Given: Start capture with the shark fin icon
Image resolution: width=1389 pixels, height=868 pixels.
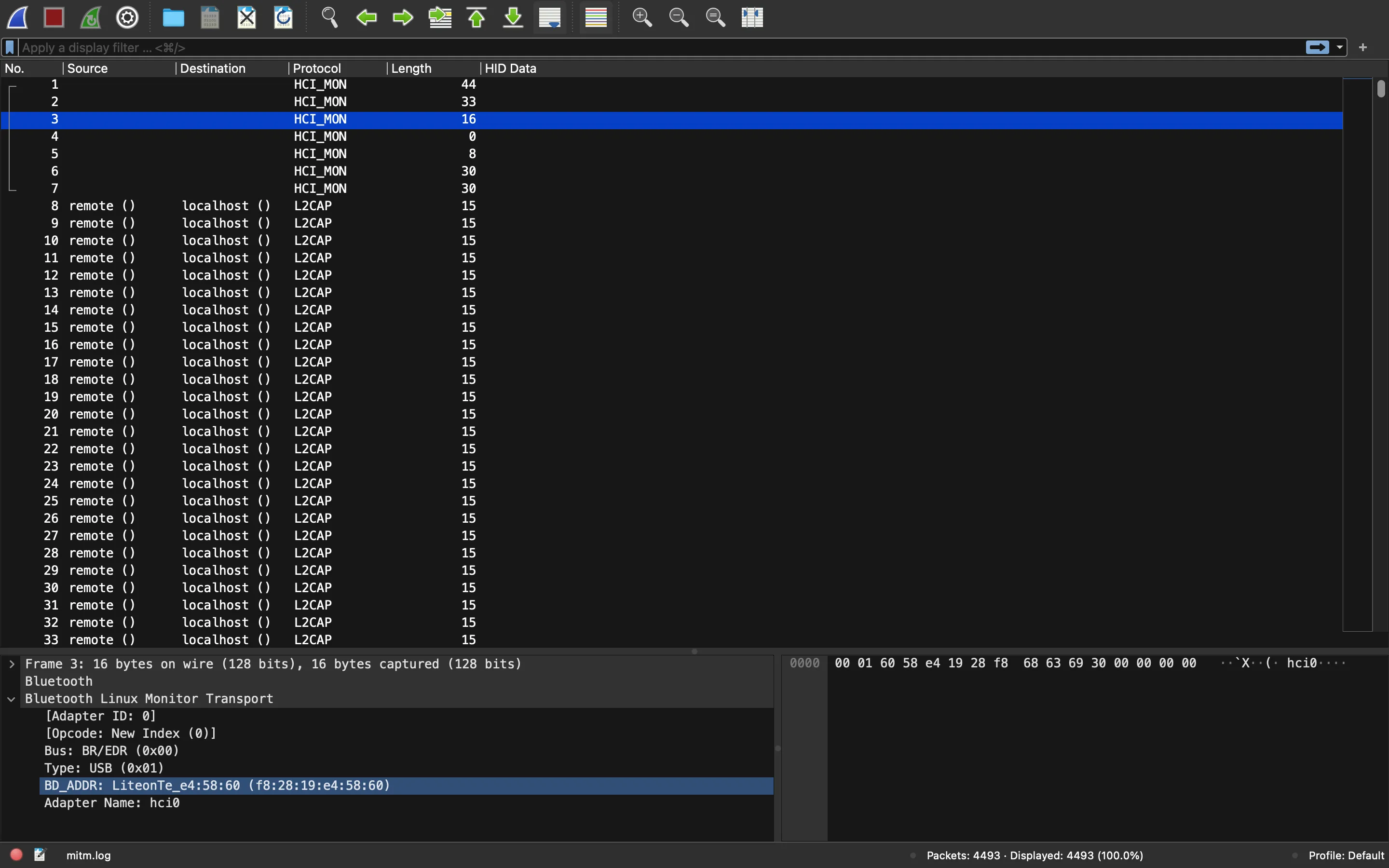Looking at the screenshot, I should coord(18,18).
